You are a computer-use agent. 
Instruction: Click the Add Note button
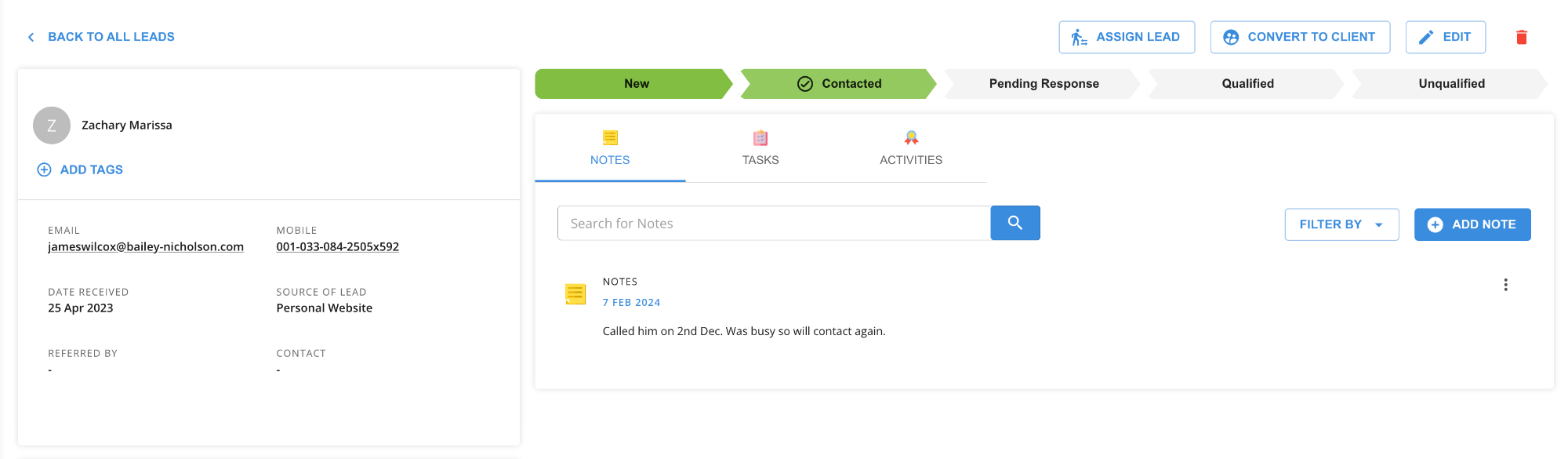tap(1472, 224)
